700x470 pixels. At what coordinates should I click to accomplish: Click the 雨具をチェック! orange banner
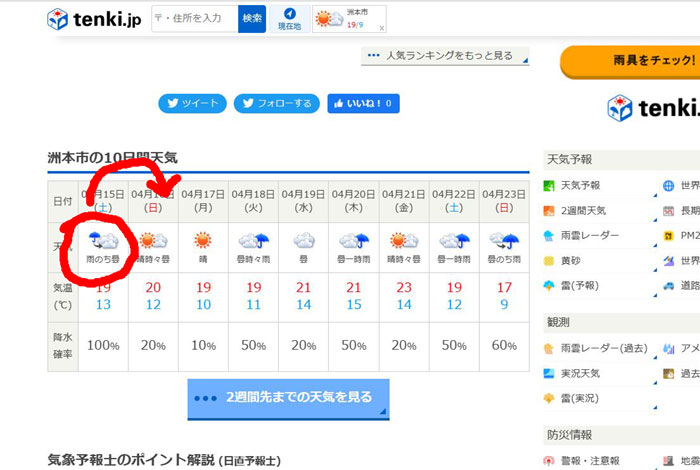pos(630,62)
